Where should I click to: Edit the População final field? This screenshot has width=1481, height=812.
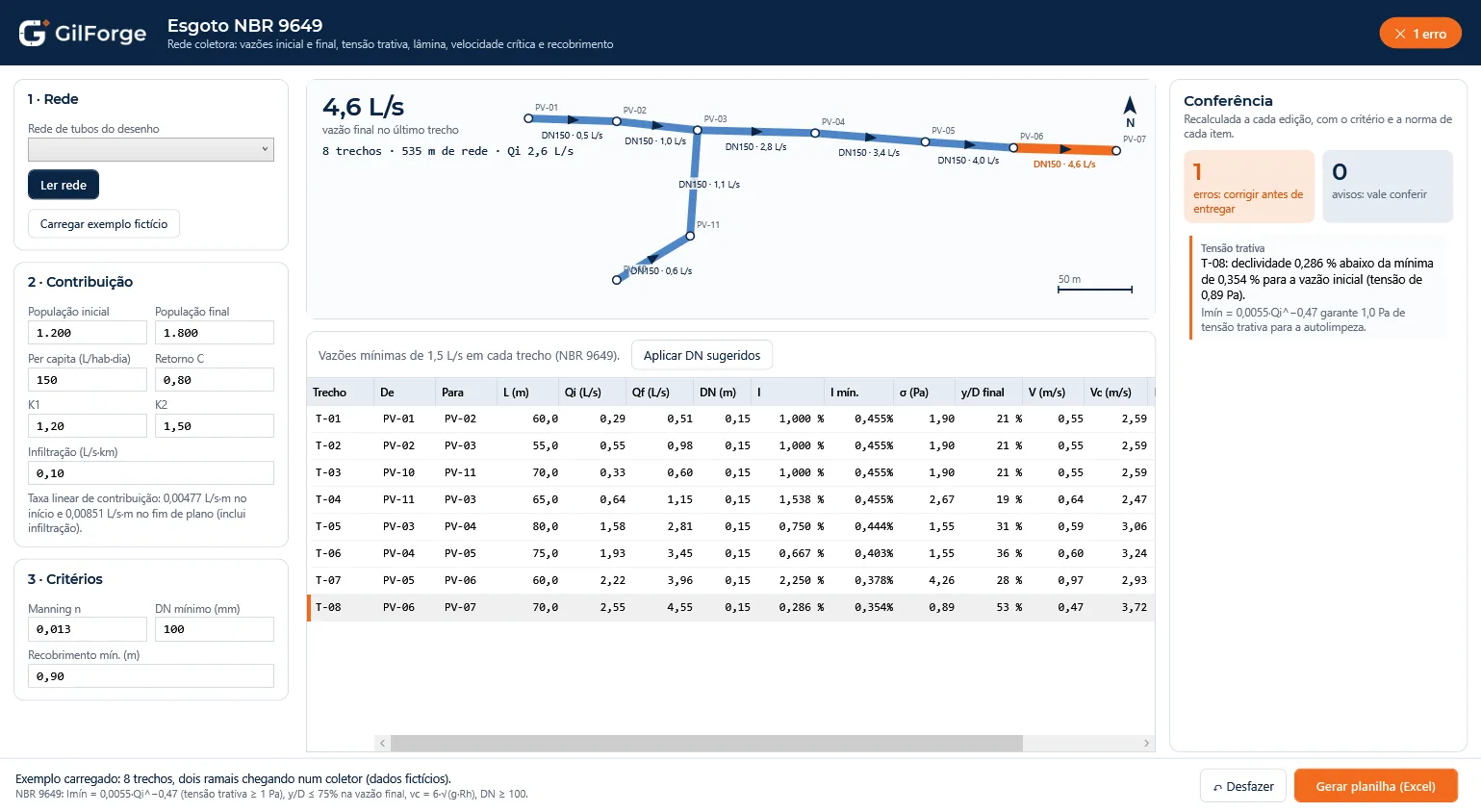click(215, 333)
